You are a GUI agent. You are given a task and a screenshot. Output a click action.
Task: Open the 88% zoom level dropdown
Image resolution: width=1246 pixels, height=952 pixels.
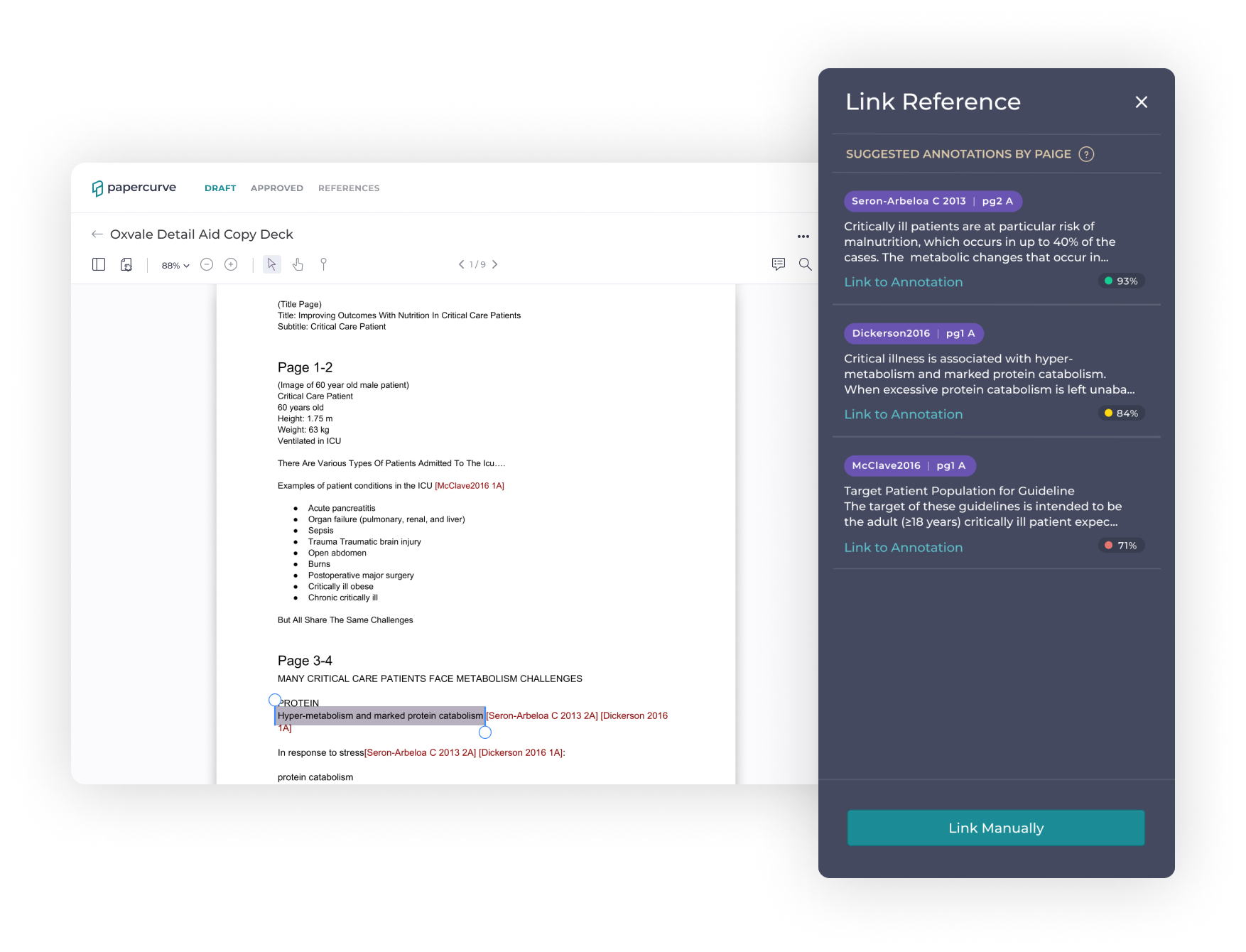(175, 265)
